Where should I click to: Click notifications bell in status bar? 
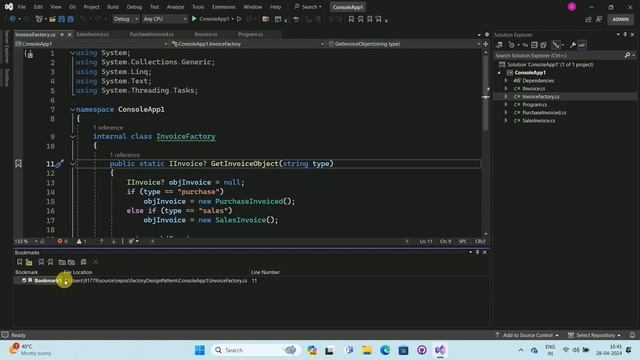tap(632, 335)
